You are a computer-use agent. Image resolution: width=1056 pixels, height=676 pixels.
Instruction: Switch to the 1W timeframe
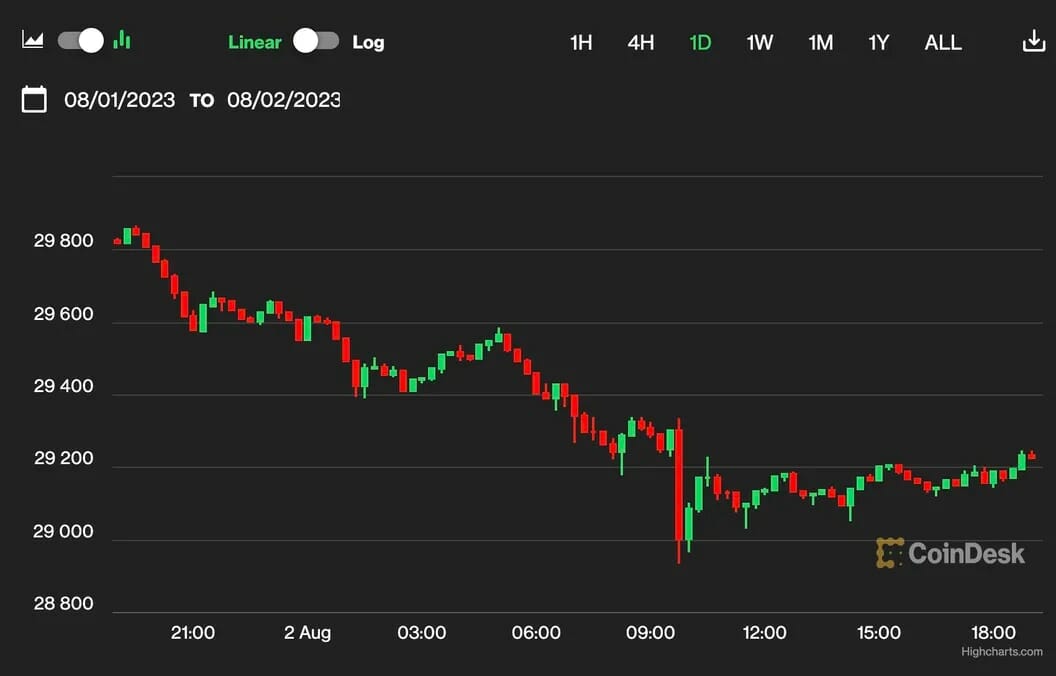tap(760, 42)
